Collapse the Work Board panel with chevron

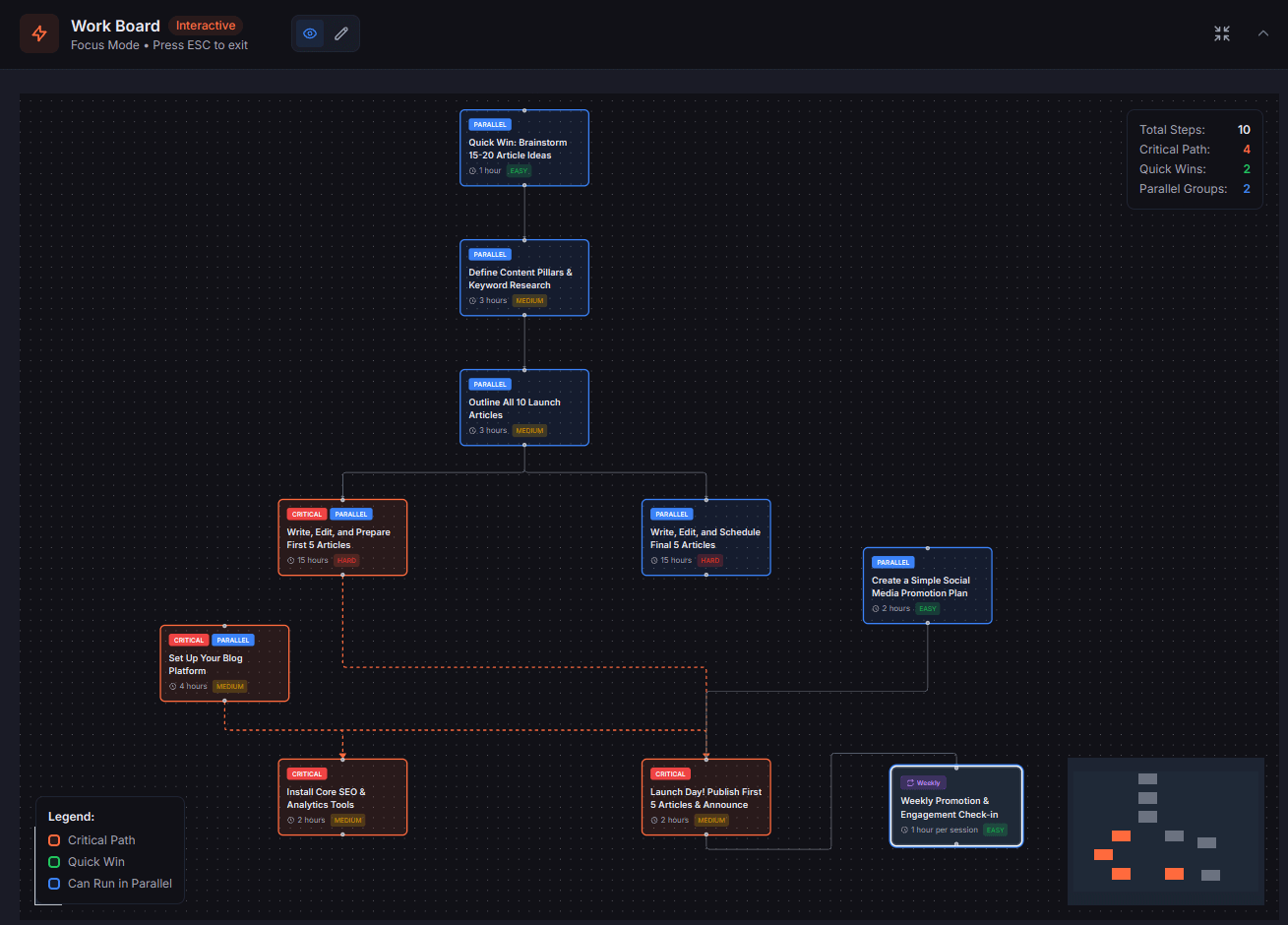tap(1263, 33)
